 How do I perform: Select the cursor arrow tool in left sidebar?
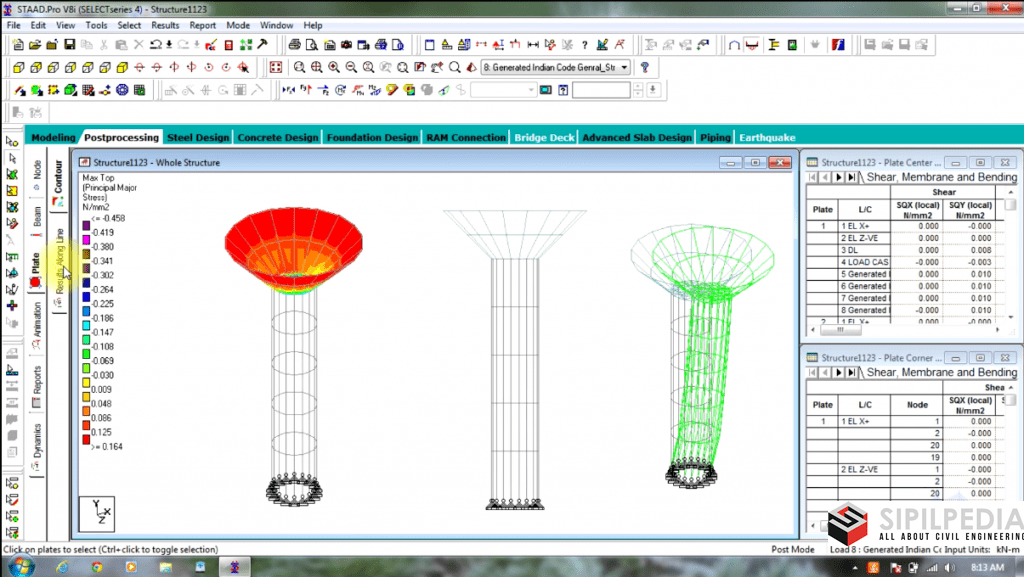[12, 157]
